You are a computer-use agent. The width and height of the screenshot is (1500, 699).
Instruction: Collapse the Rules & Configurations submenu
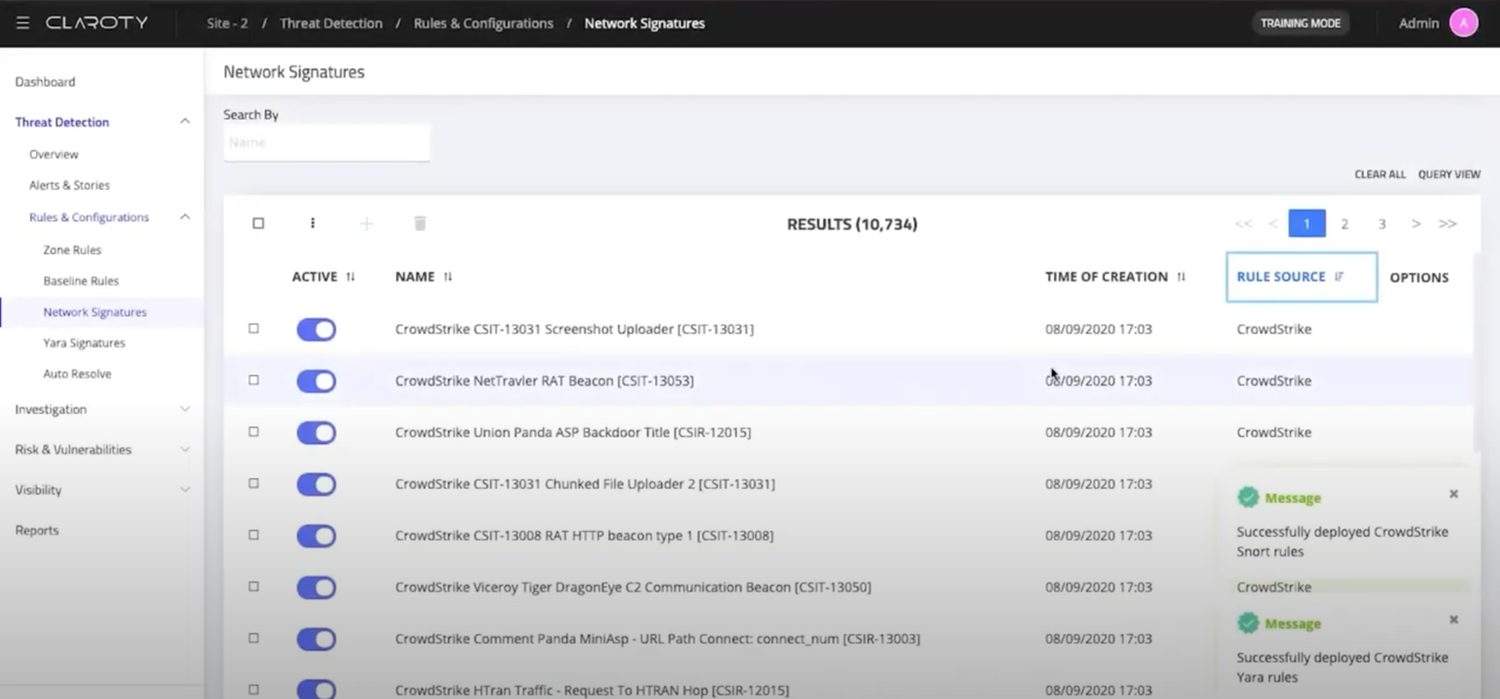[185, 216]
